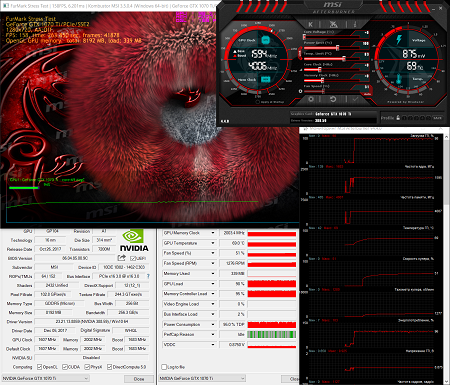The height and width of the screenshot is (385, 450).
Task: Open Memory Used sensor dropdown
Action: coord(213,274)
